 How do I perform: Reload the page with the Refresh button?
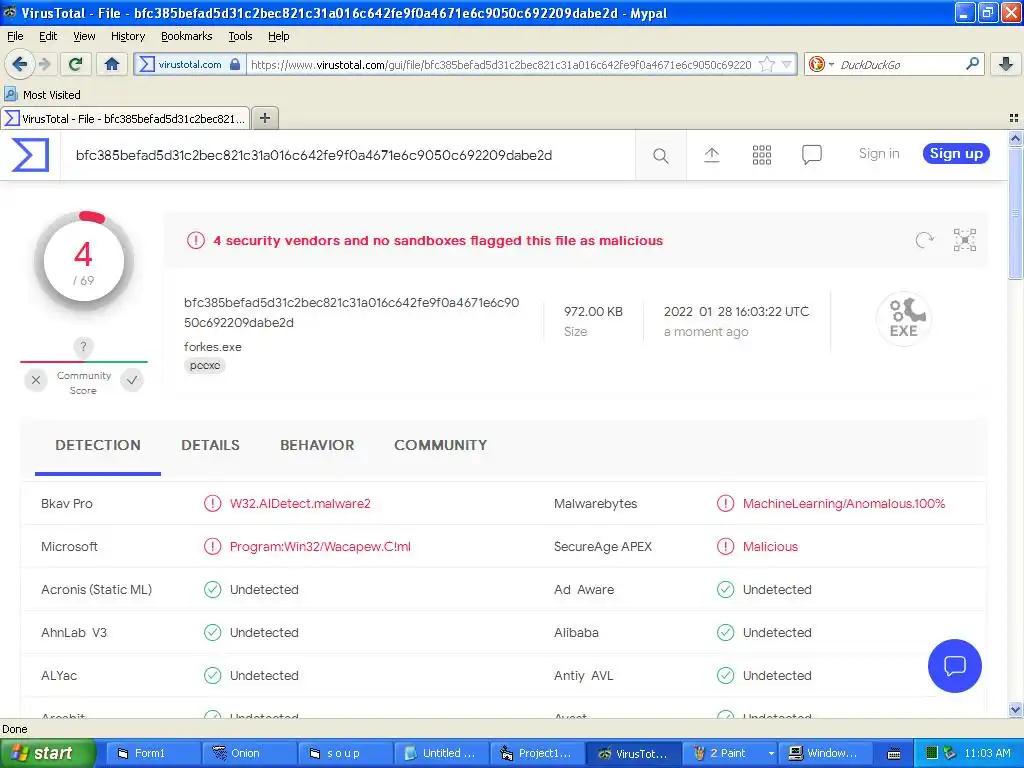pos(76,64)
